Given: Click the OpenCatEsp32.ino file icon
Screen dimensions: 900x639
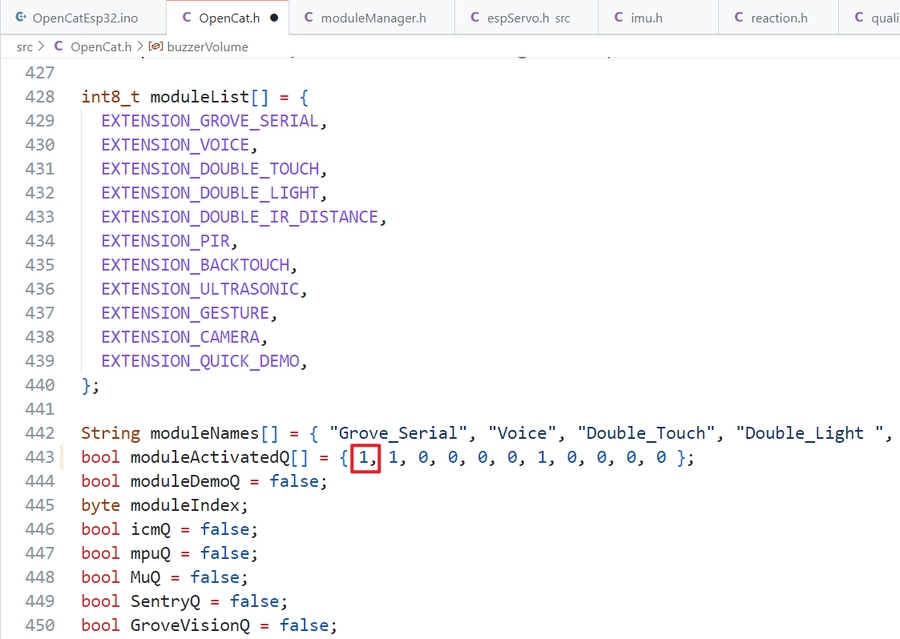Looking at the screenshot, I should (x=20, y=18).
